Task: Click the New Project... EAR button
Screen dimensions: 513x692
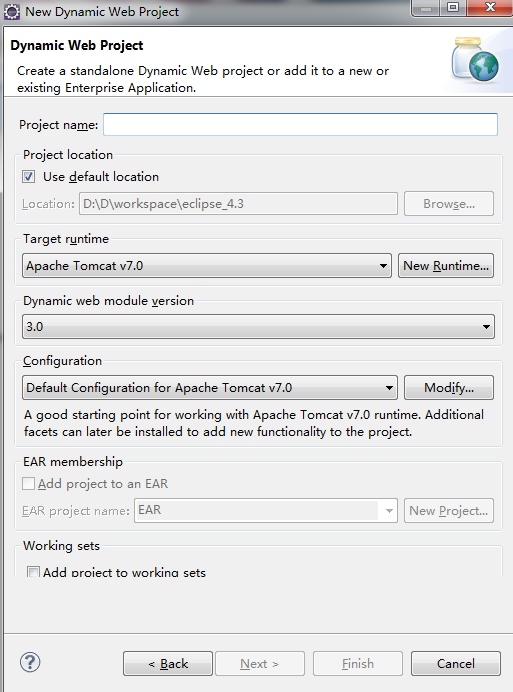Action: click(449, 511)
